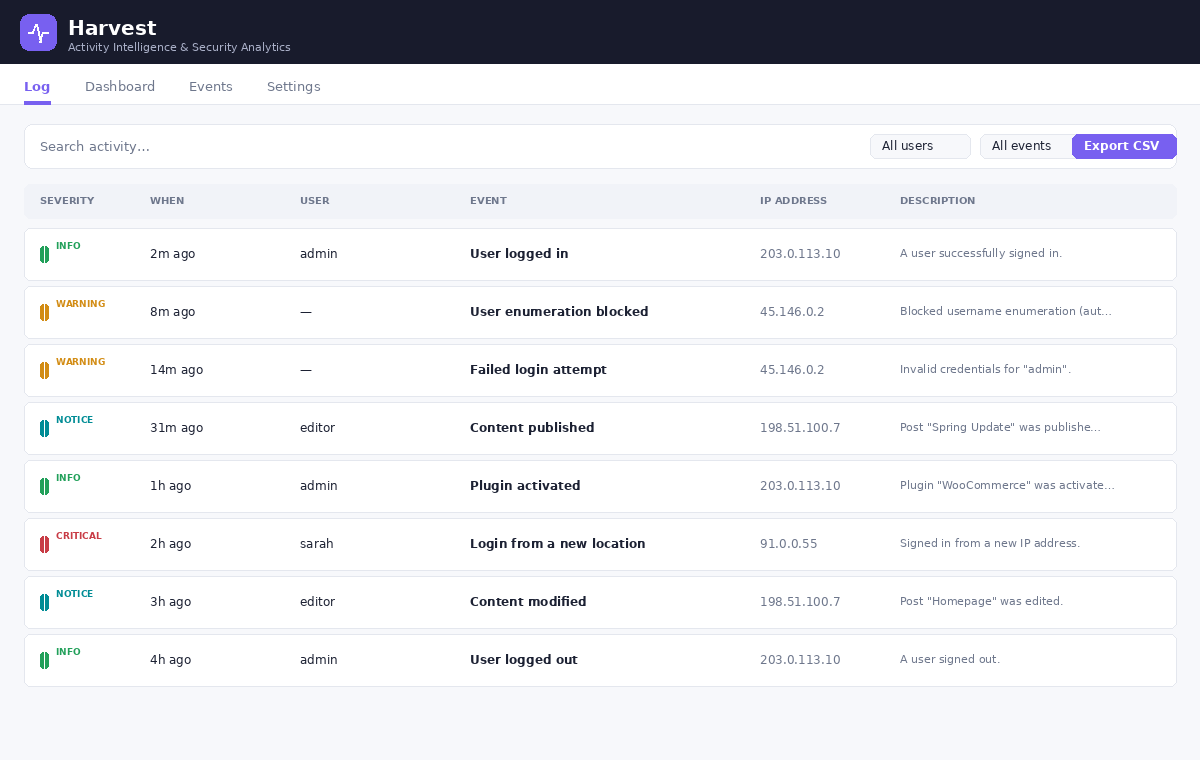The height and width of the screenshot is (760, 1200).
Task: Open the "Failed login attempt" event
Action: [538, 370]
